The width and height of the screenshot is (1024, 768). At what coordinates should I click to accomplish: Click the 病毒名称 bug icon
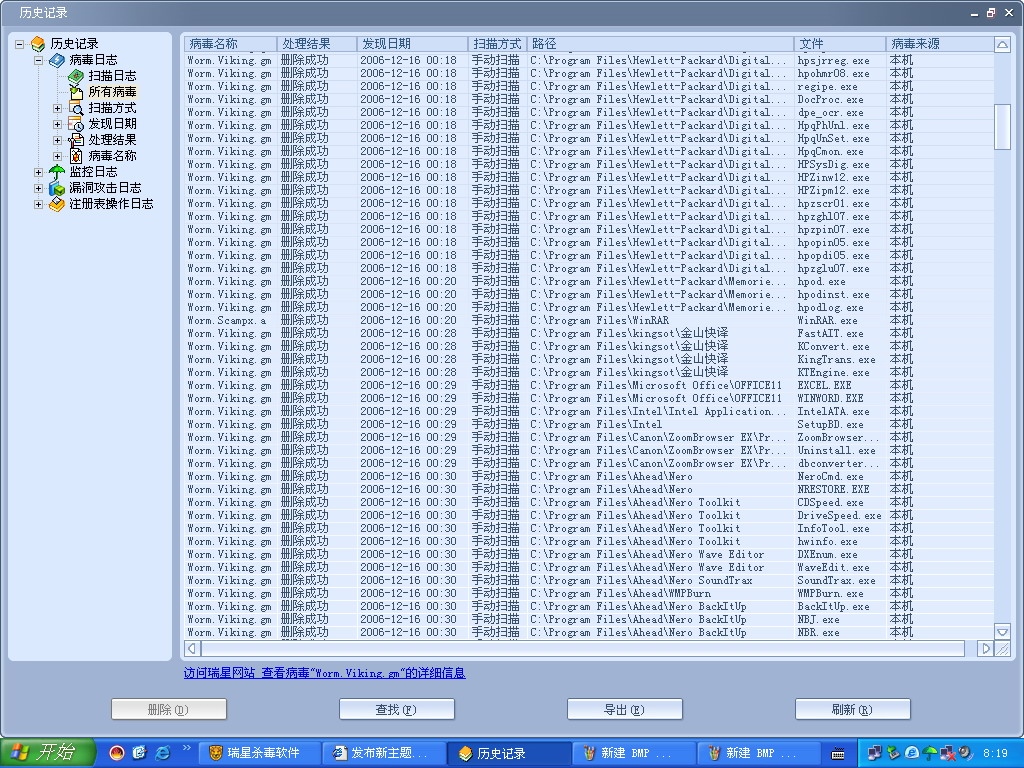[x=76, y=156]
